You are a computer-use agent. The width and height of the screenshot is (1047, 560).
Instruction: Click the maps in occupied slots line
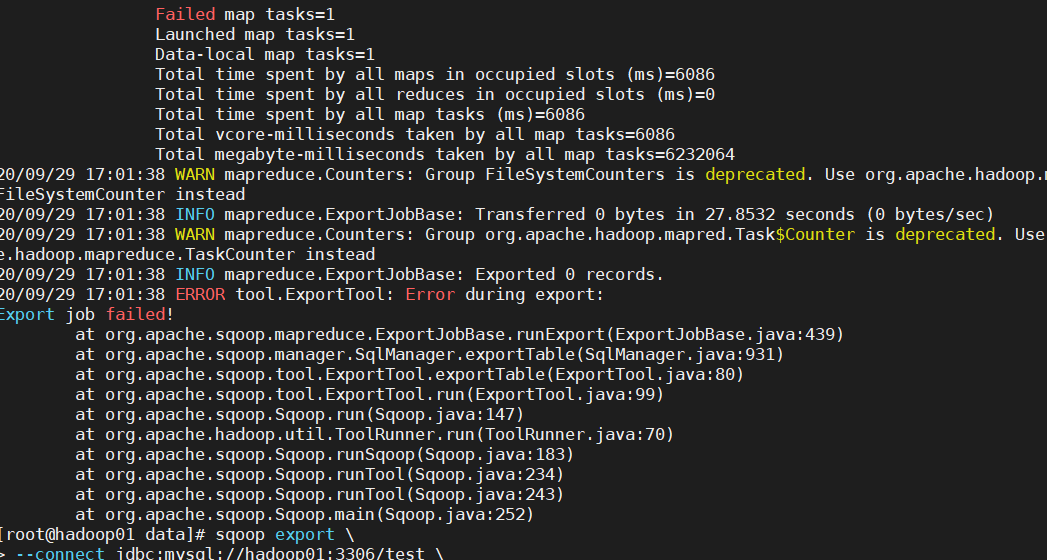tap(435, 74)
